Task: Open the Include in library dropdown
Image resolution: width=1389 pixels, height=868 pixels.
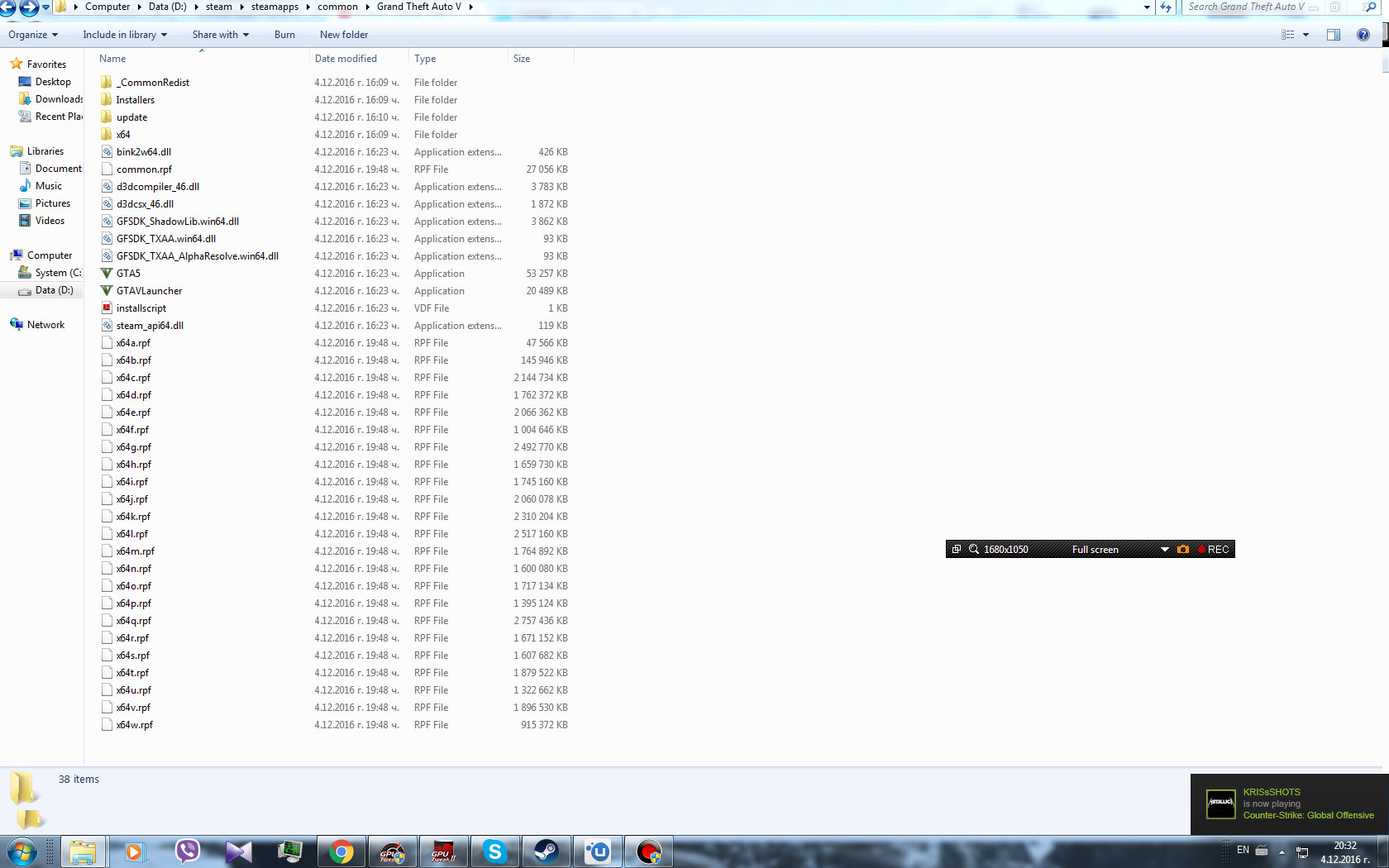Action: click(125, 35)
